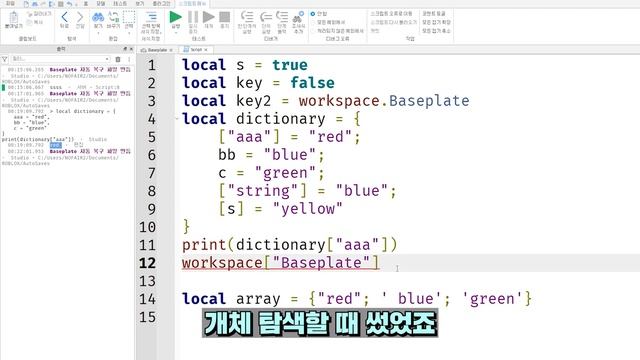Click the word "true" on line 1

click(x=290, y=64)
